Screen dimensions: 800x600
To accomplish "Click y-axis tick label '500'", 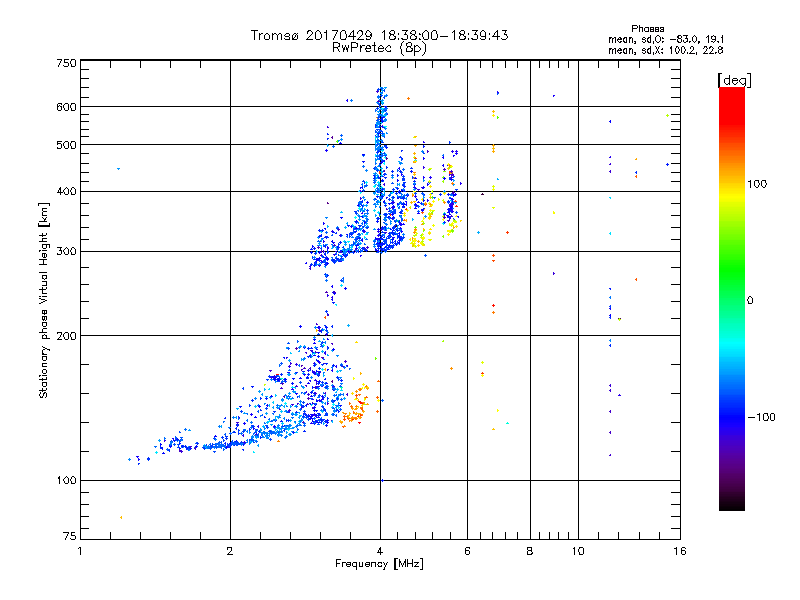I will click(66, 145).
